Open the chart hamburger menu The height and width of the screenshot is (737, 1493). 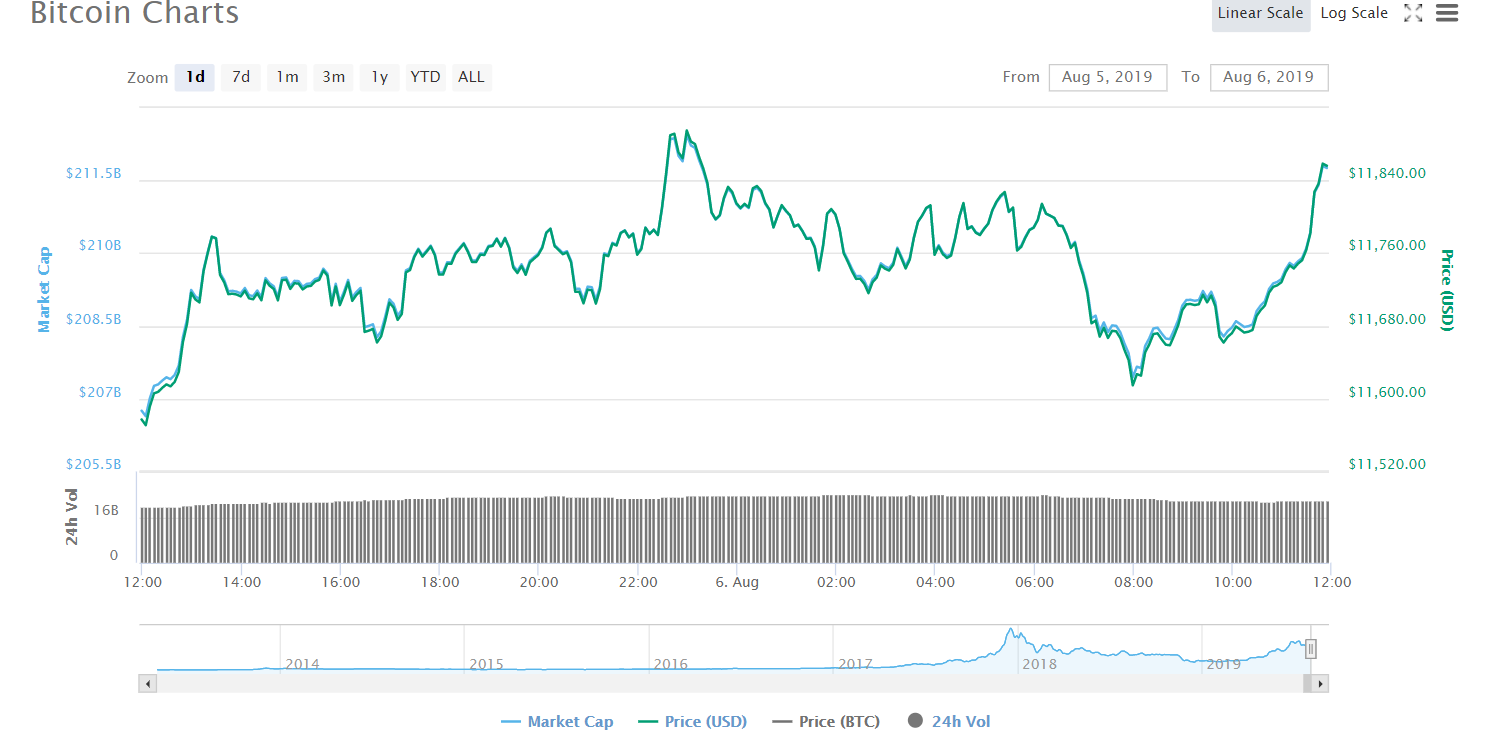pyautogui.click(x=1447, y=13)
